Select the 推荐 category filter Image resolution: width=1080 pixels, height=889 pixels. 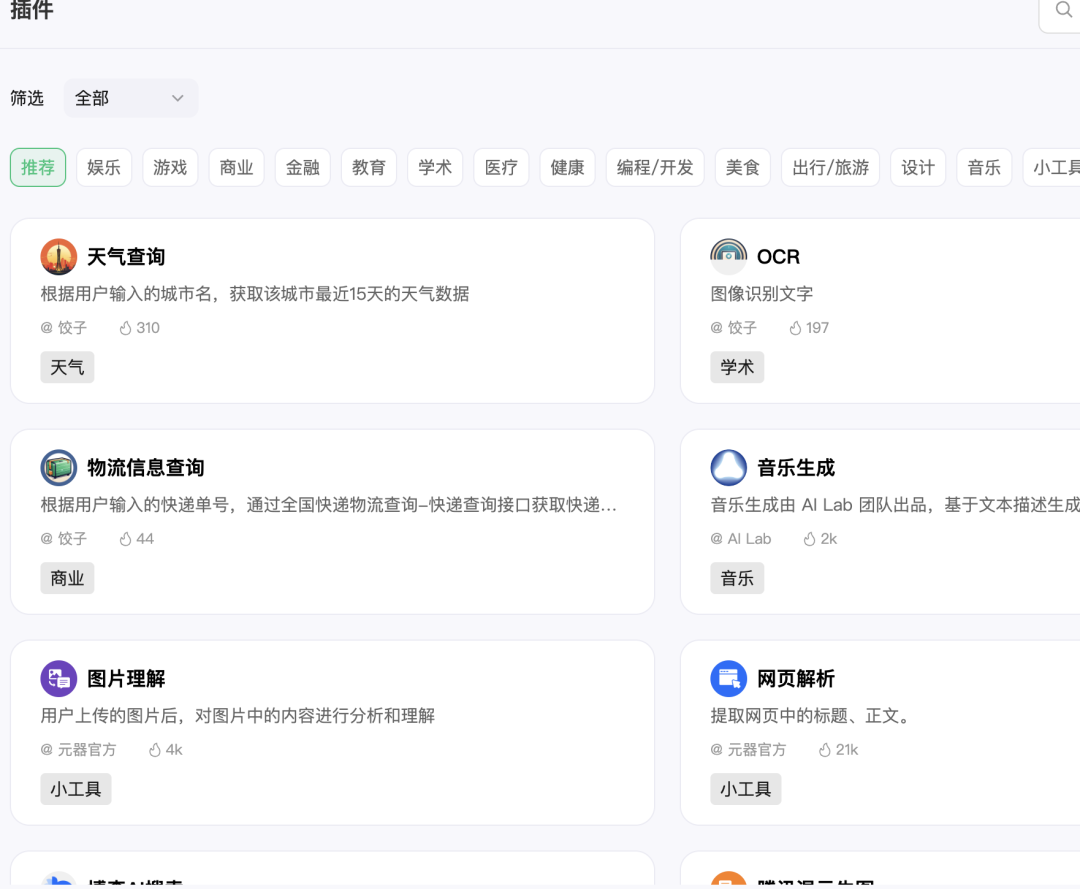coord(37,167)
